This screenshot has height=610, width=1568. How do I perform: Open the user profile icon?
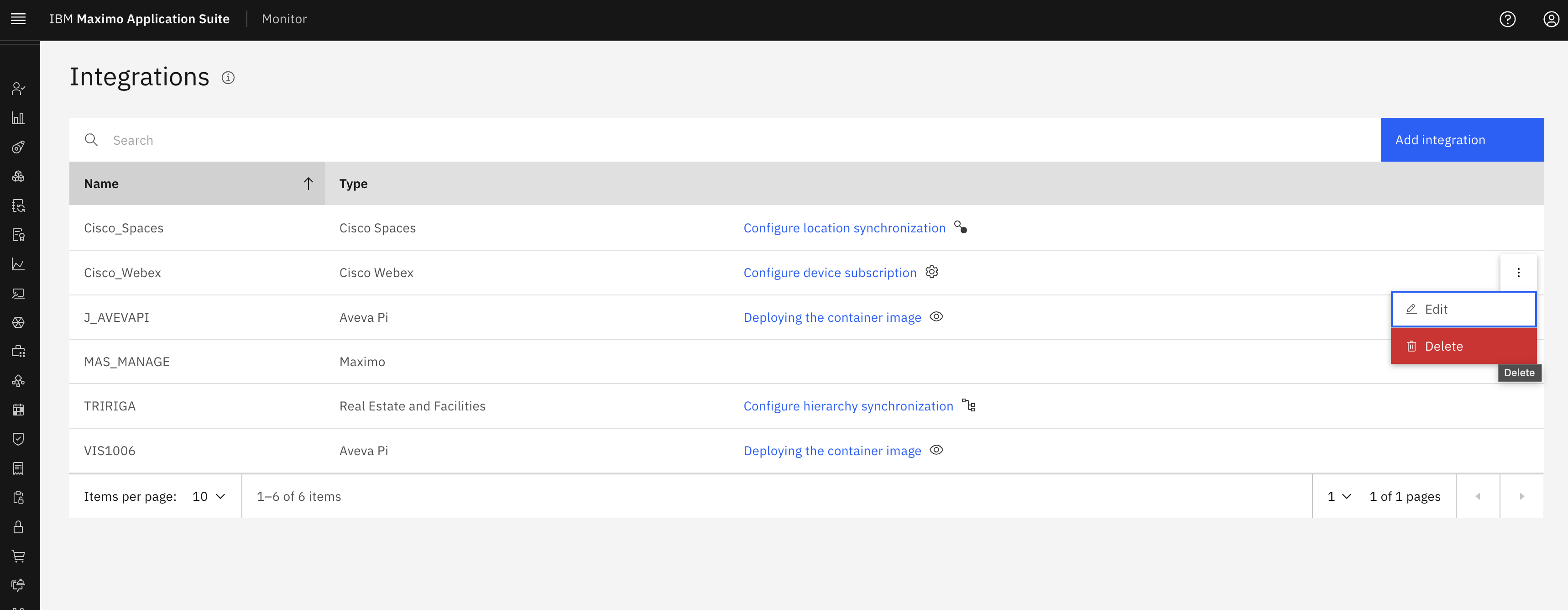[1551, 20]
